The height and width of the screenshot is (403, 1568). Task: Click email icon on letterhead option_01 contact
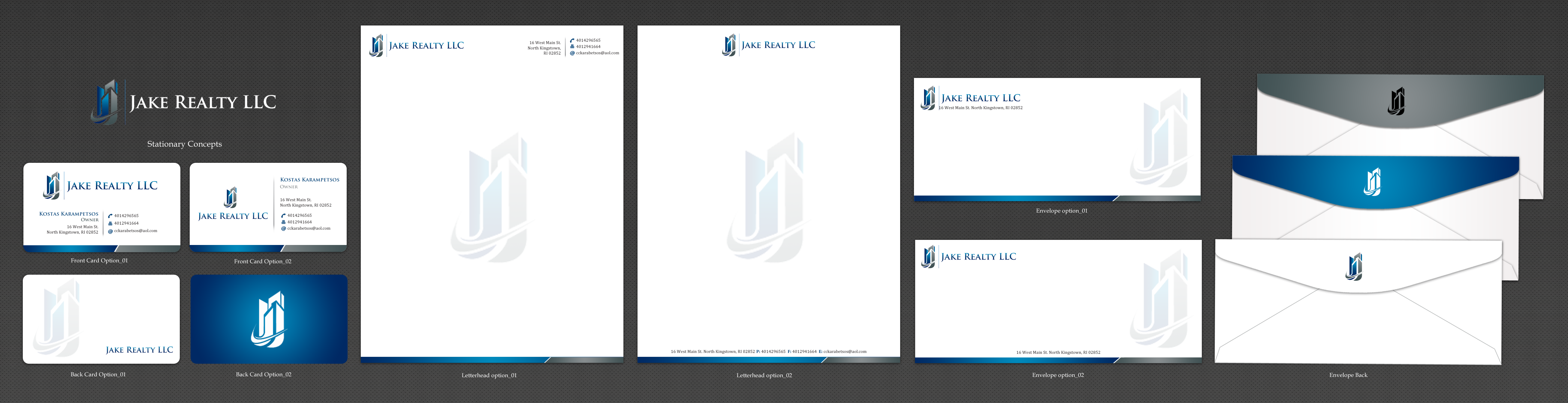point(572,53)
